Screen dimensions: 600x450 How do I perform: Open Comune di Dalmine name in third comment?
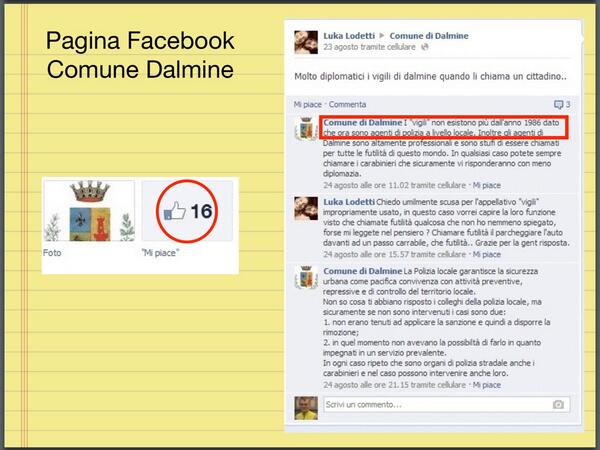(362, 271)
